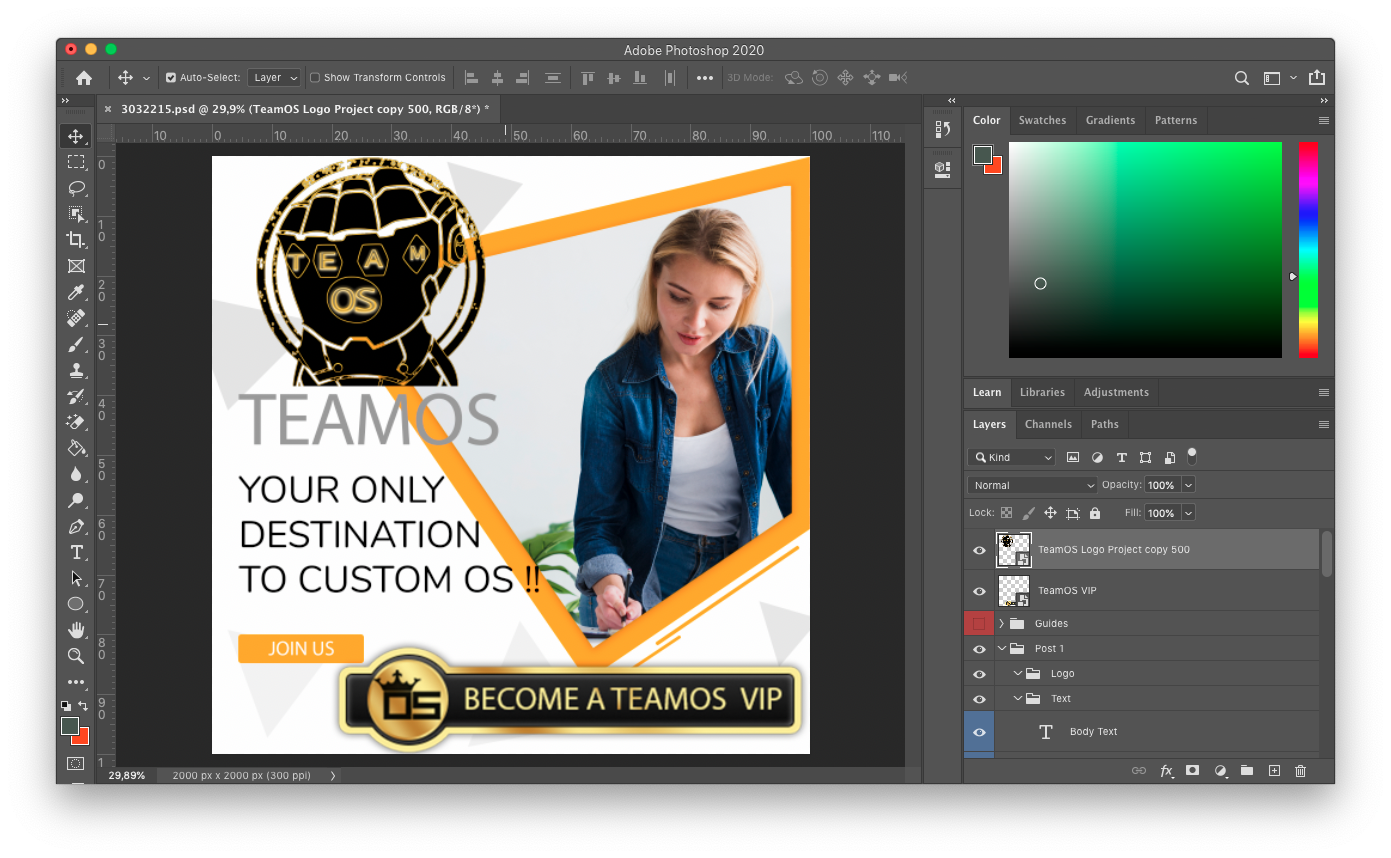Image resolution: width=1391 pixels, height=858 pixels.
Task: Select the Crop tool
Action: coord(76,240)
